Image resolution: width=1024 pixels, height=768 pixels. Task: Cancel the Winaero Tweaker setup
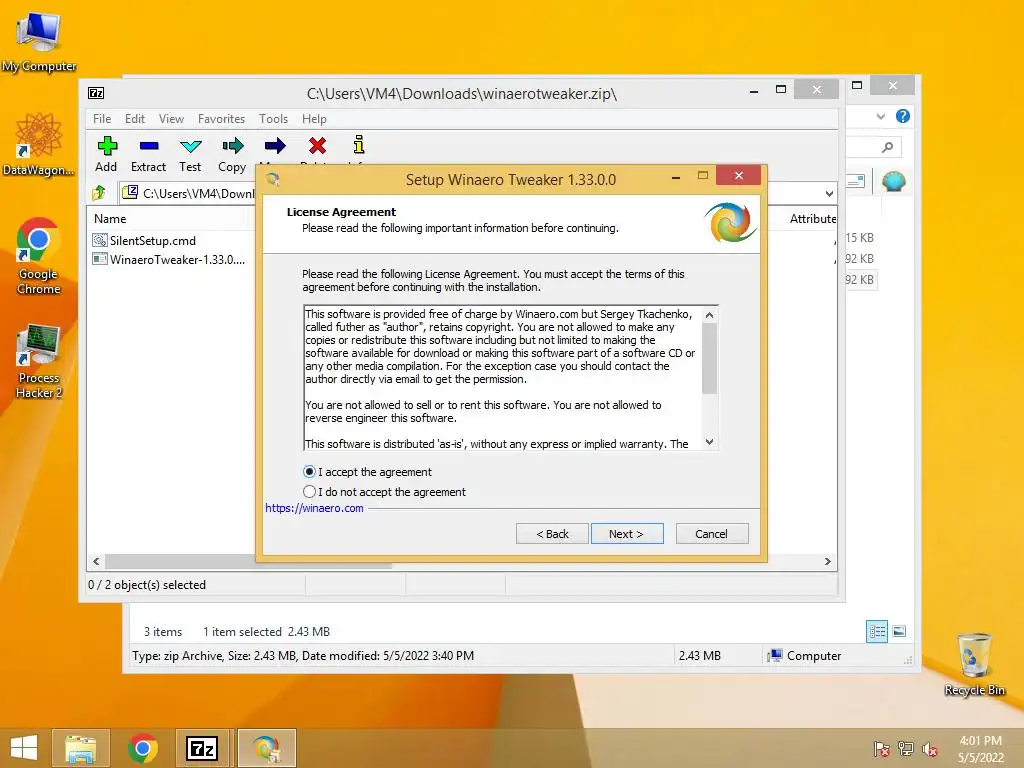(x=712, y=534)
